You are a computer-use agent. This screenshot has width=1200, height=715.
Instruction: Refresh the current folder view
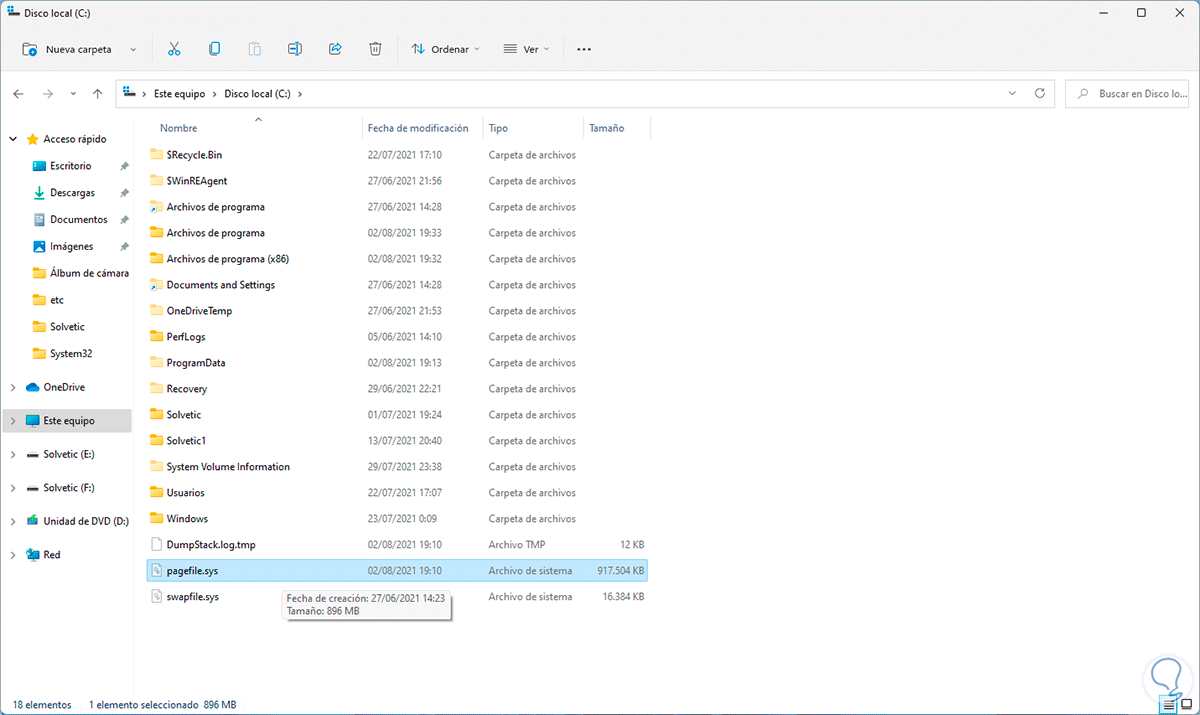pyautogui.click(x=1040, y=93)
